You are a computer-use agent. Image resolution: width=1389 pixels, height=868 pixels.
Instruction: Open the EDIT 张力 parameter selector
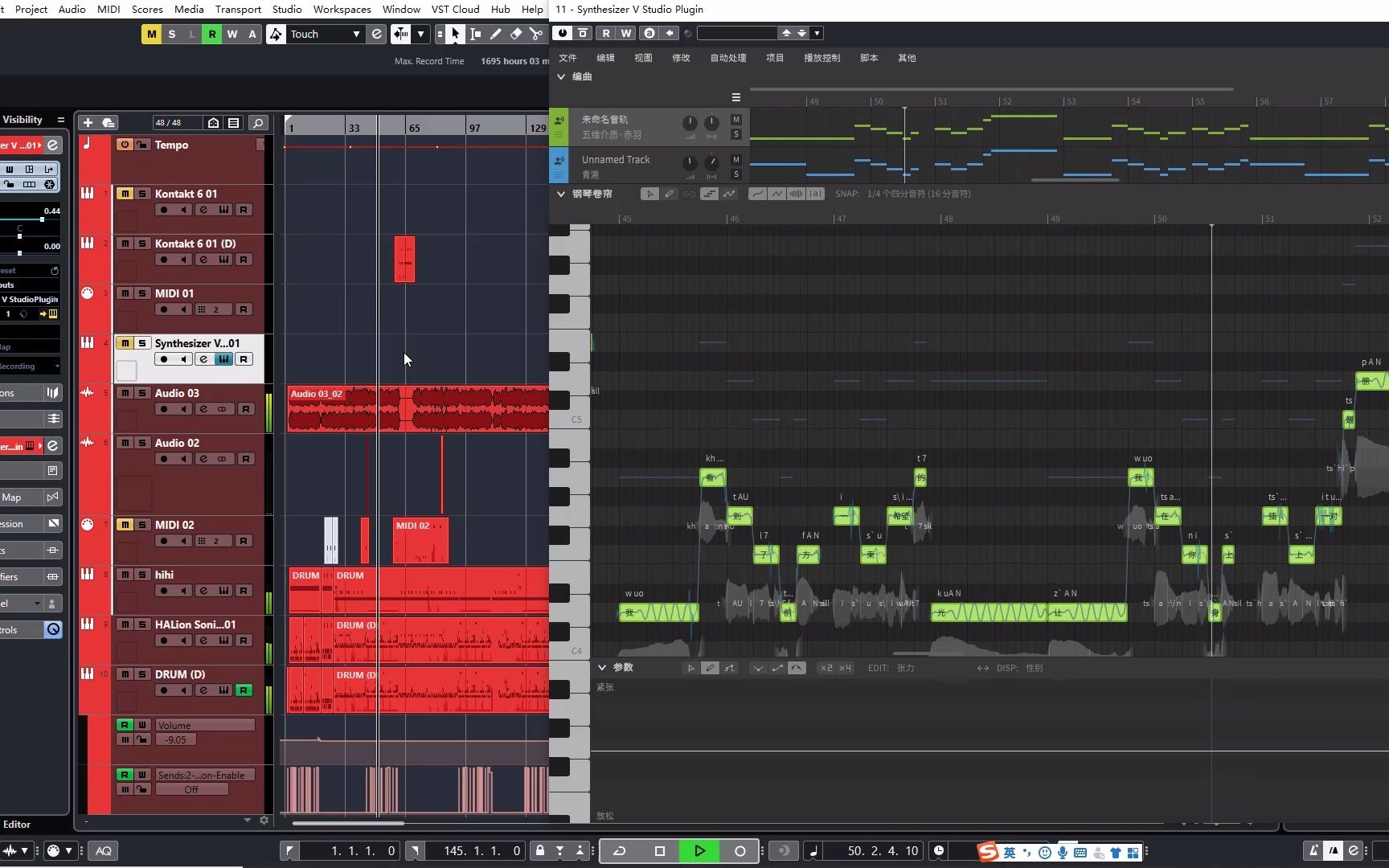click(x=891, y=668)
